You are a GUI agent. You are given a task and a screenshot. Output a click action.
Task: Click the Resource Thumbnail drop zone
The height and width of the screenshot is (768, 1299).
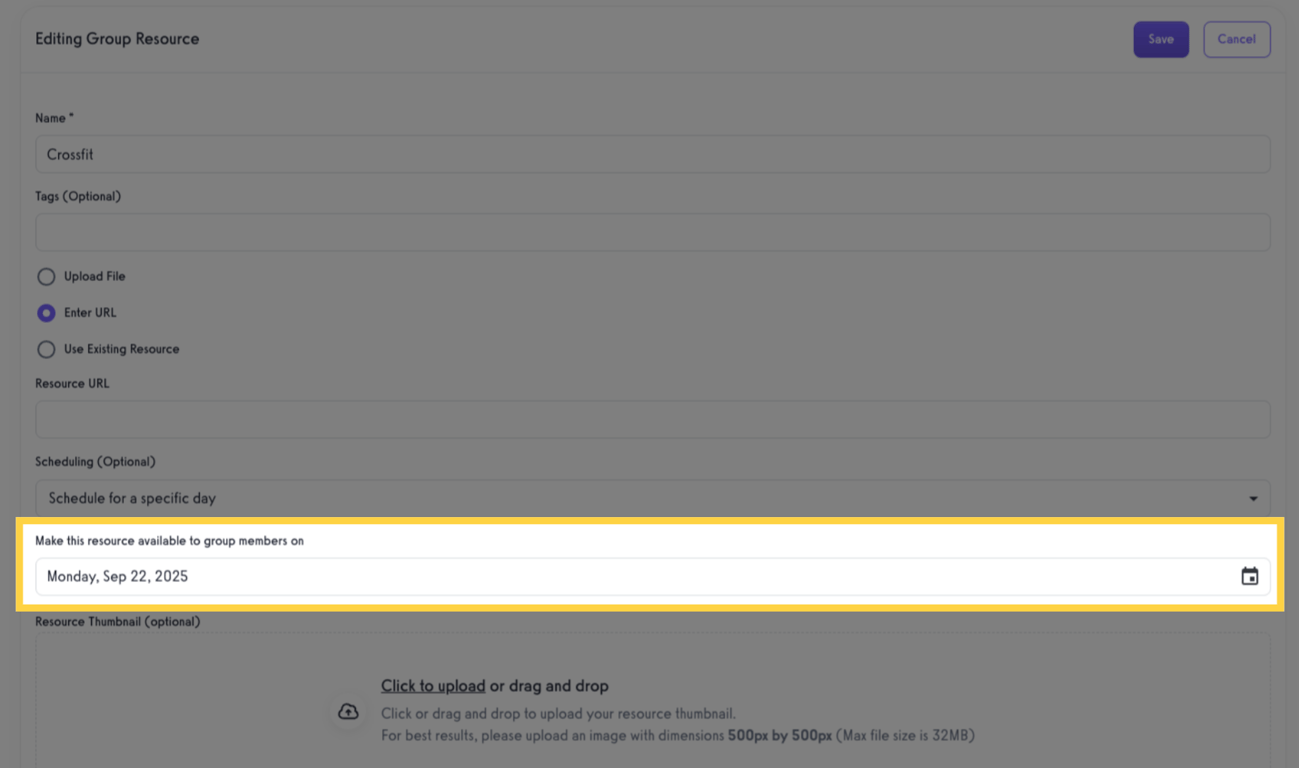[x=650, y=710]
